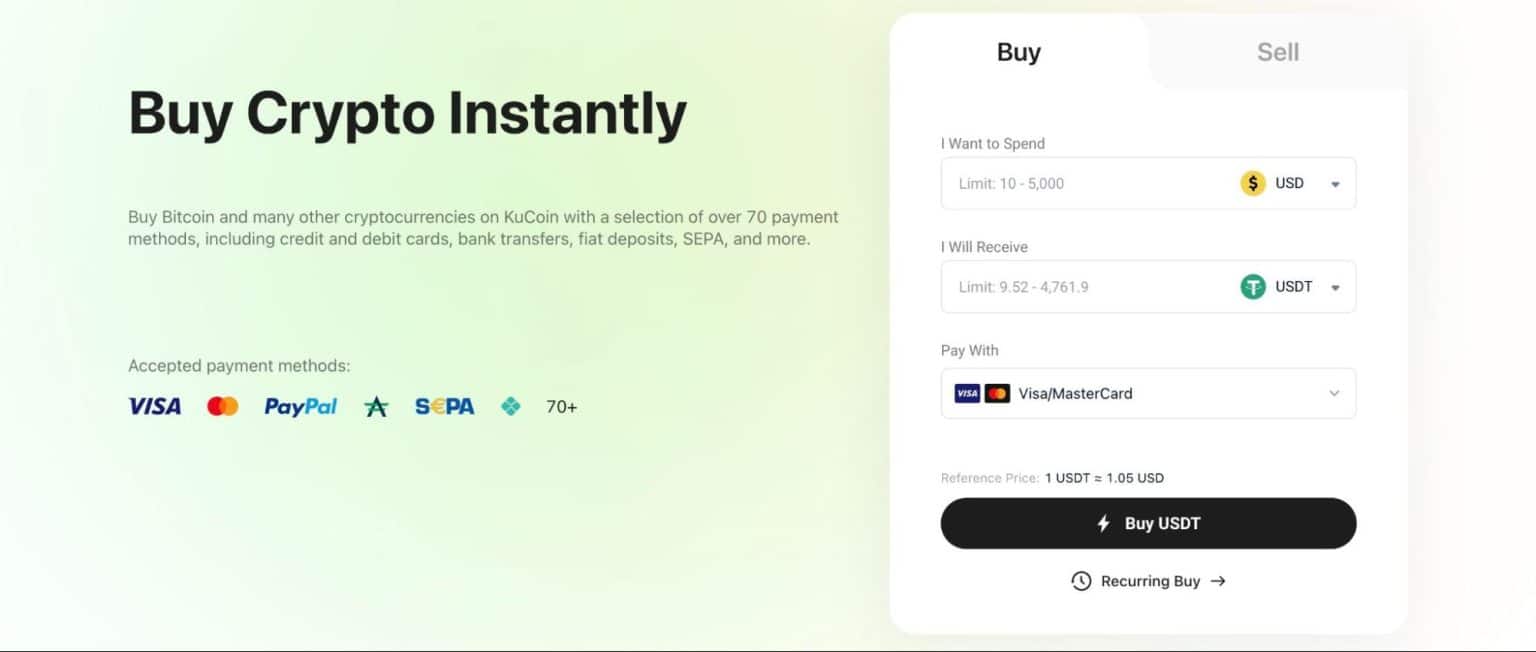Click the lightning bolt on Buy USDT button
The image size is (1536, 652).
pyautogui.click(x=1104, y=522)
